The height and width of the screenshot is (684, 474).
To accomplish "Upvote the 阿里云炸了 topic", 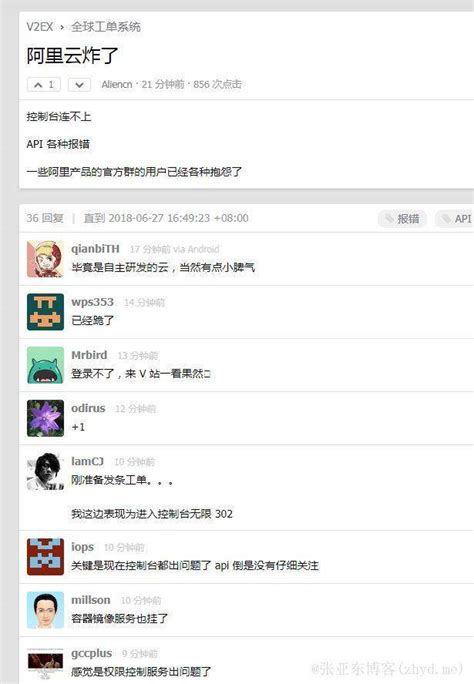I will point(44,85).
